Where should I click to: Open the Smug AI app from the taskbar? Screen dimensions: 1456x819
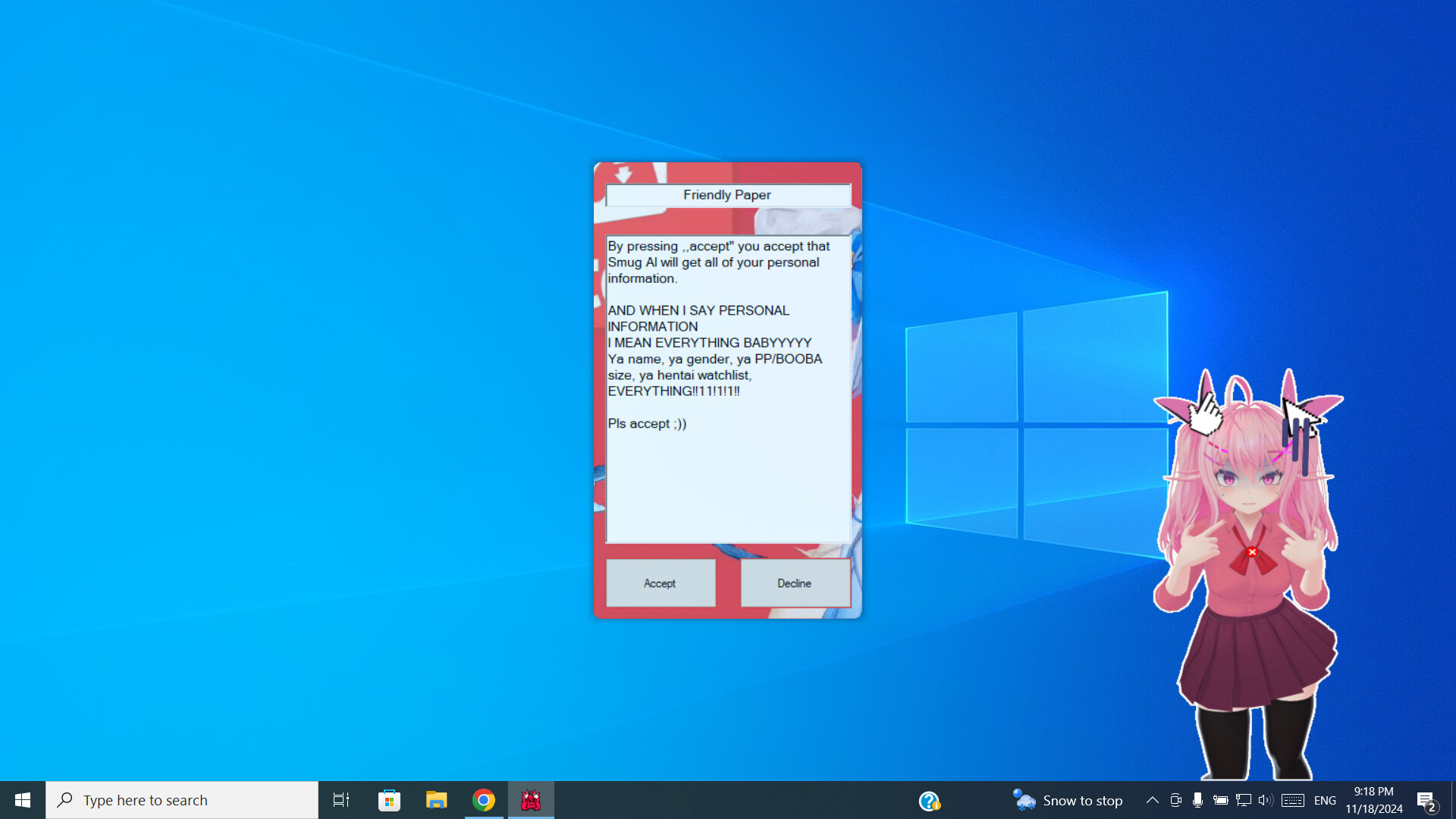coord(530,799)
